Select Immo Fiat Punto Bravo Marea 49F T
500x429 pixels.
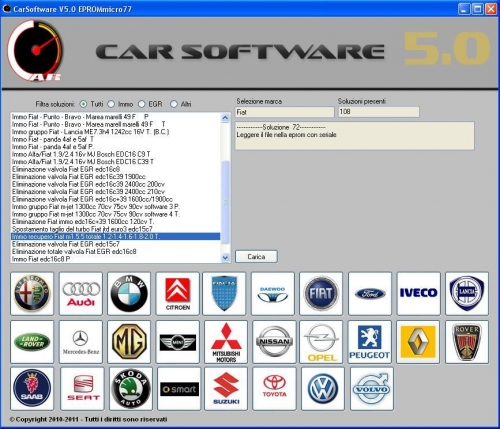pyautogui.click(x=115, y=124)
